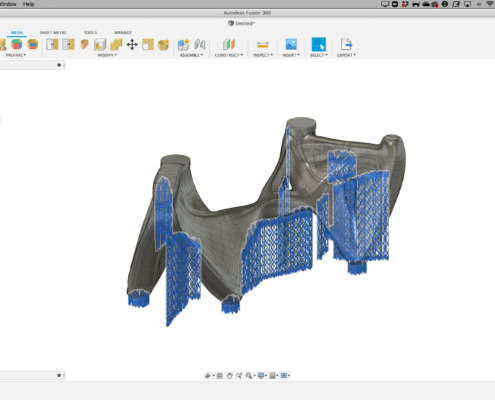Click the Export file icon
This screenshot has width=495, height=400.
point(346,44)
